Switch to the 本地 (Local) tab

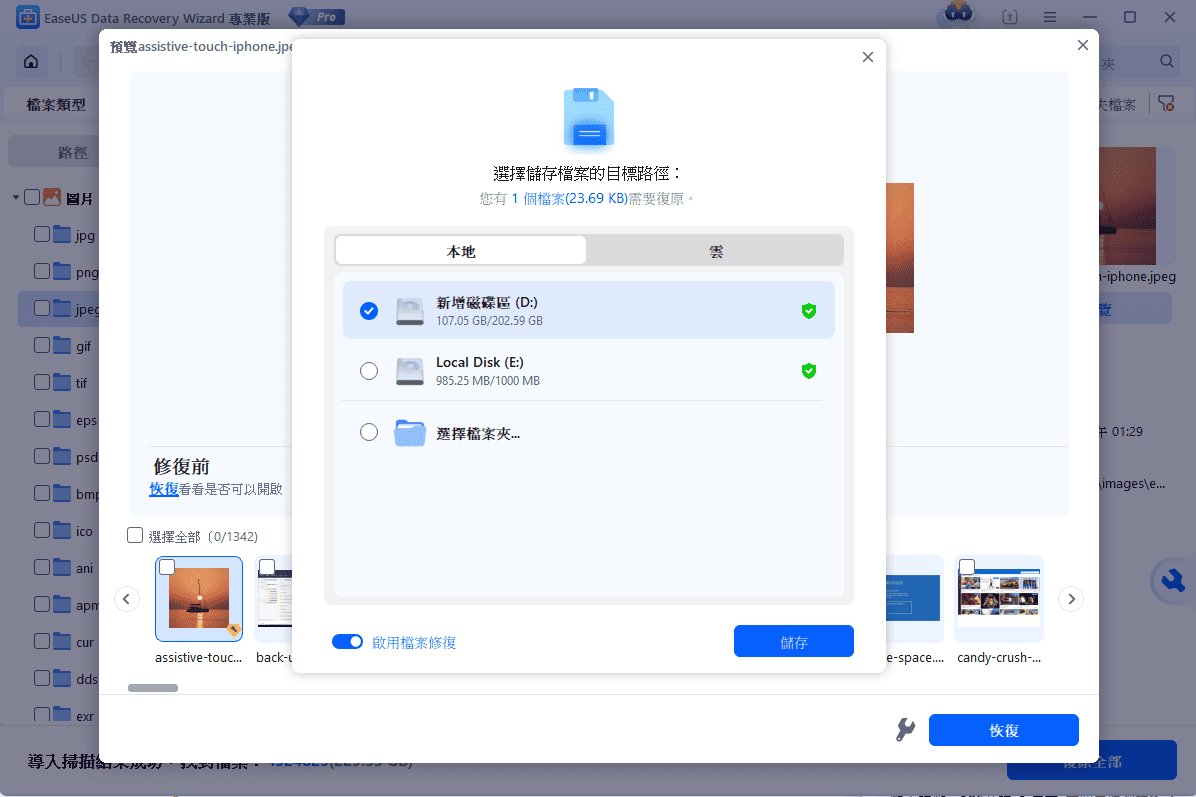461,250
